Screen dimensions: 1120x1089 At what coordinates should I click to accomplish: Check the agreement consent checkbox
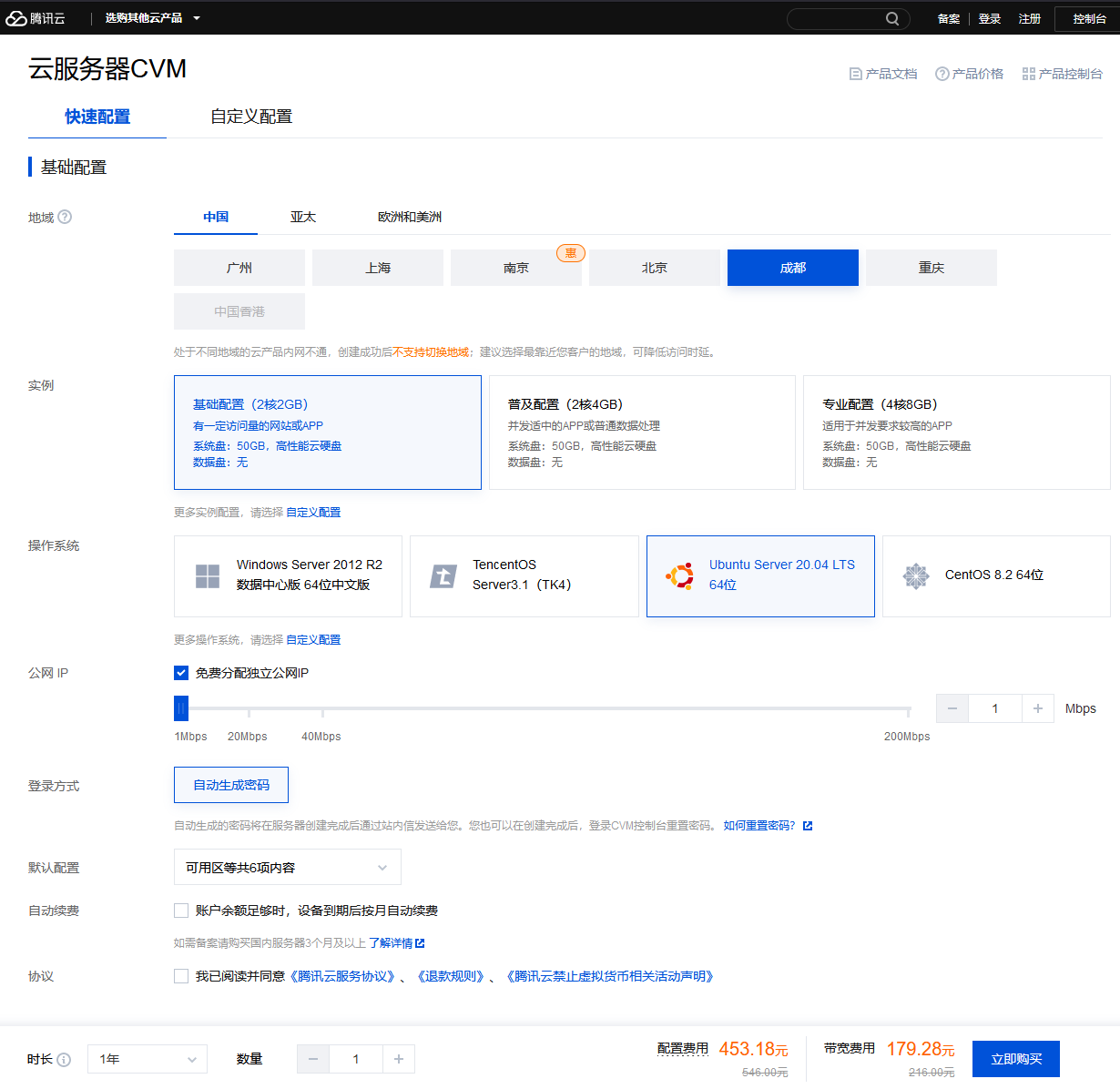pos(181,976)
